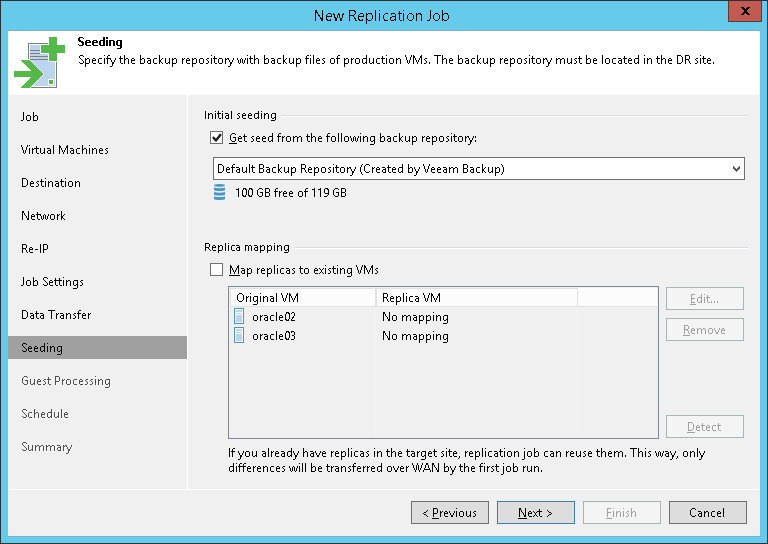Go to the Virtual Machines step
Image resolution: width=768 pixels, height=544 pixels.
[x=65, y=150]
